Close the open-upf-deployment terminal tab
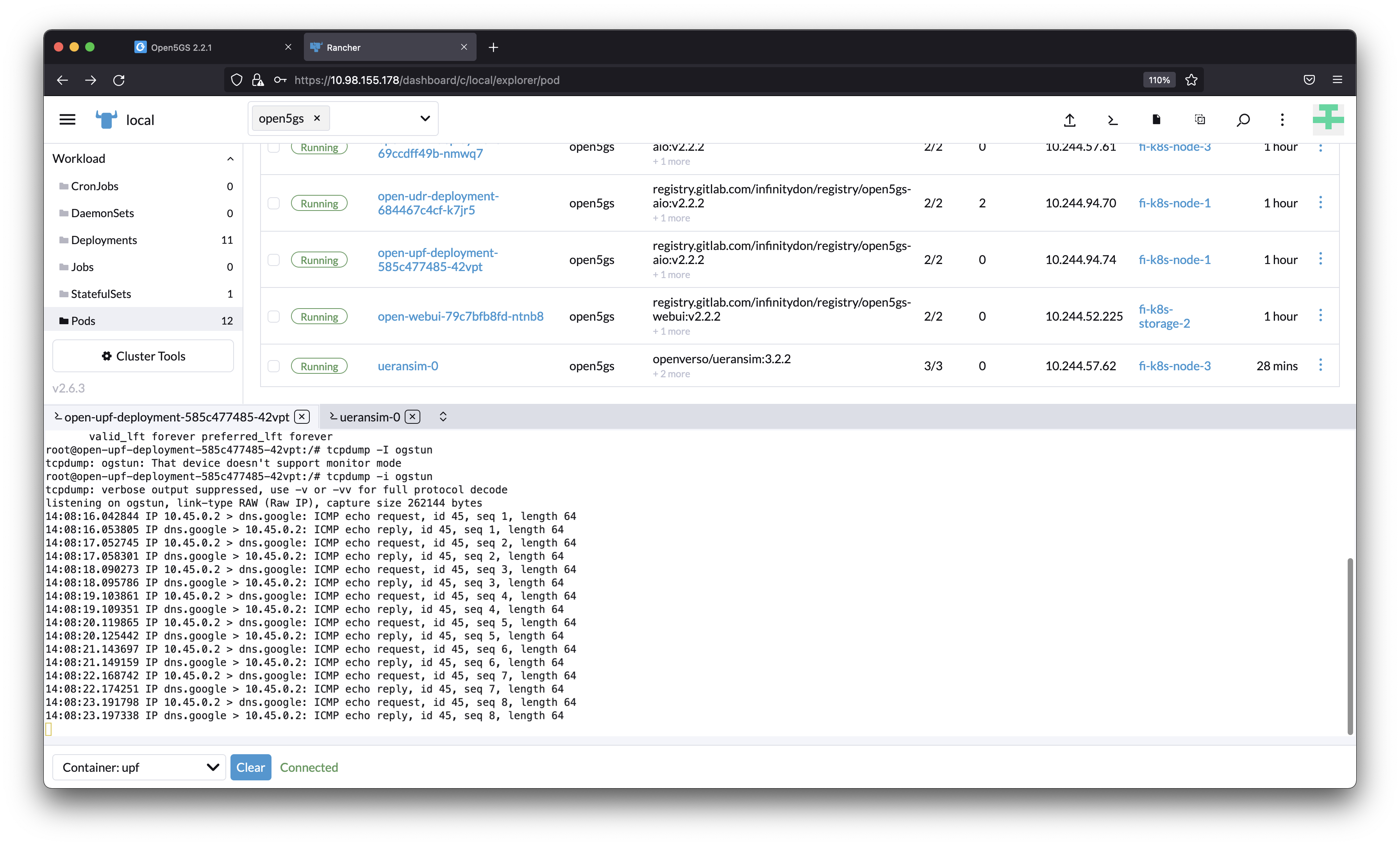 (x=302, y=417)
